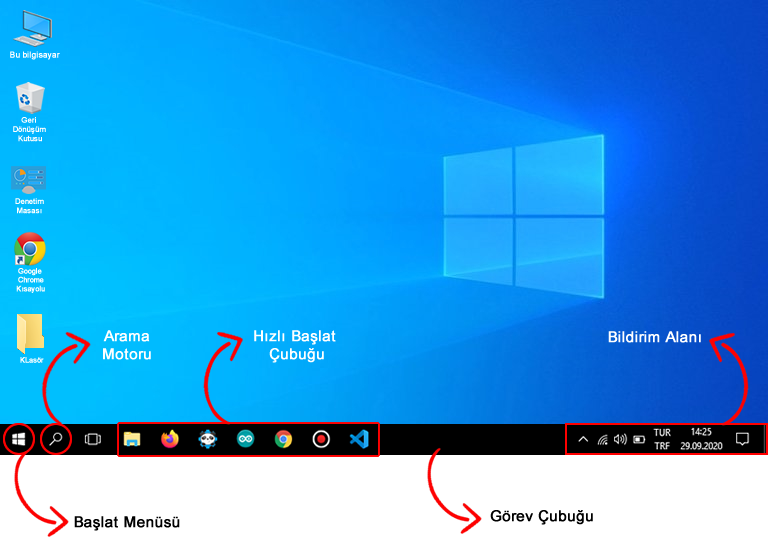The width and height of the screenshot is (768, 540).
Task: Click the red record app icon on taskbar
Action: pos(321,439)
